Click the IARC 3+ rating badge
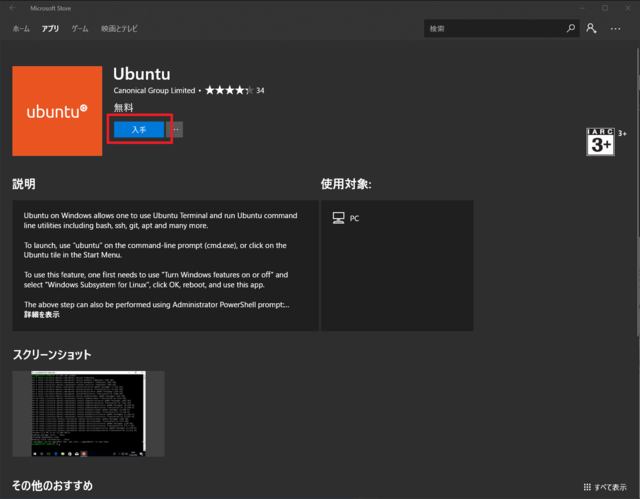 pyautogui.click(x=600, y=142)
